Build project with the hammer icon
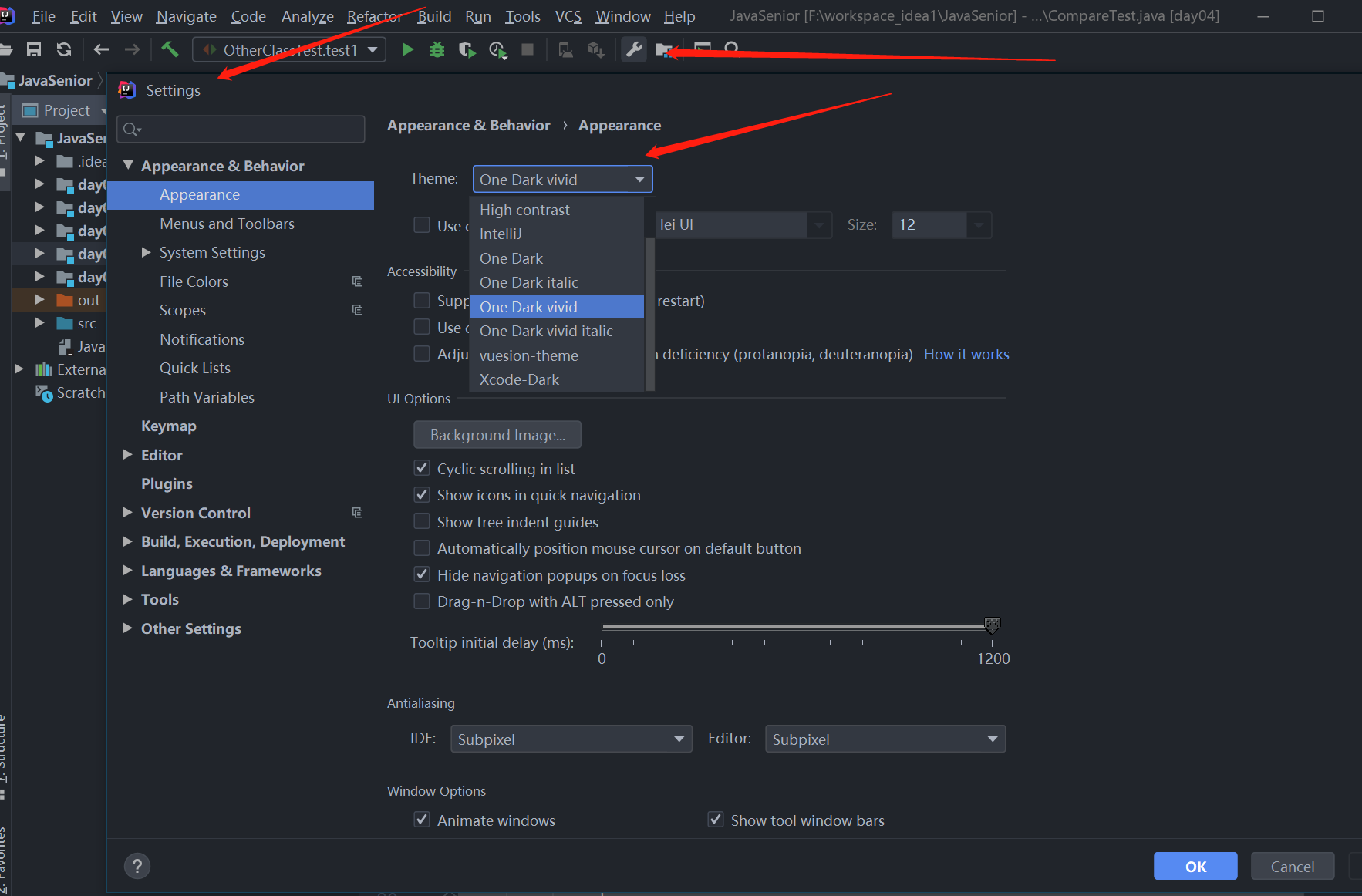The image size is (1362, 896). (x=170, y=50)
